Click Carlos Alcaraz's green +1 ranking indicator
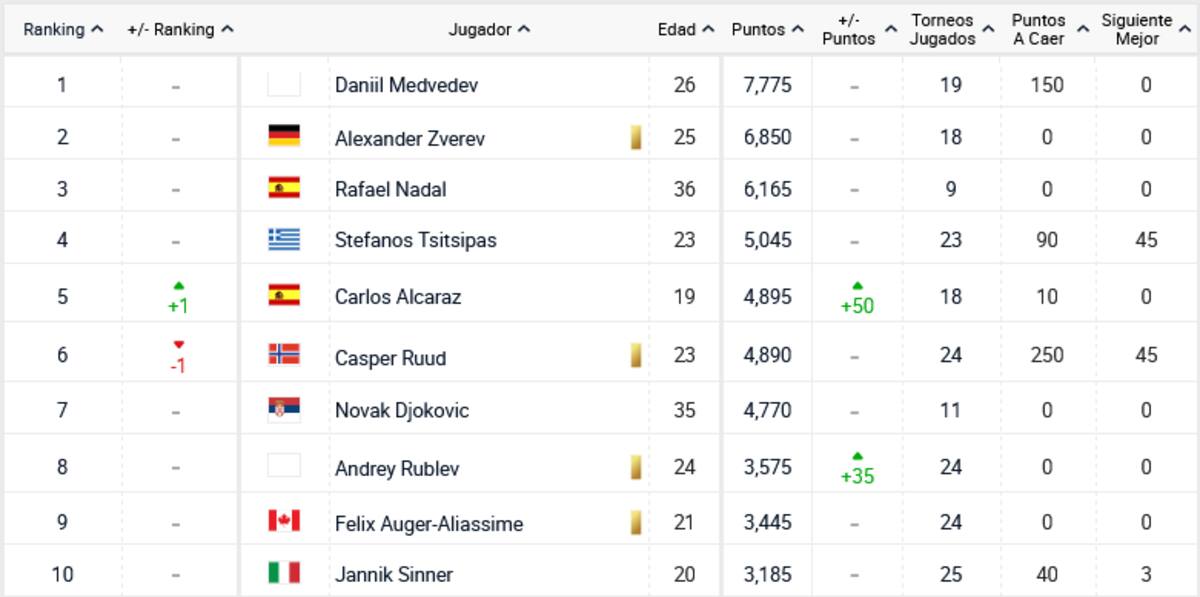The width and height of the screenshot is (1200, 597). coord(178,298)
